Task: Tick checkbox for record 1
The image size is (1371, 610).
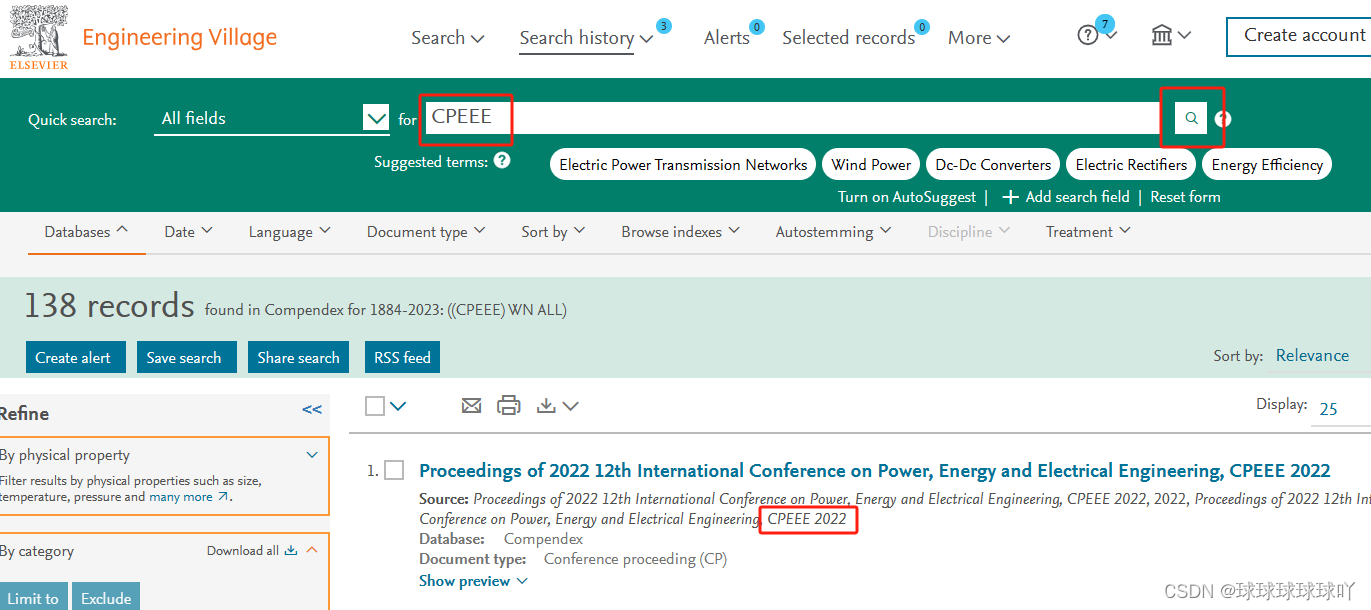Action: [x=395, y=470]
